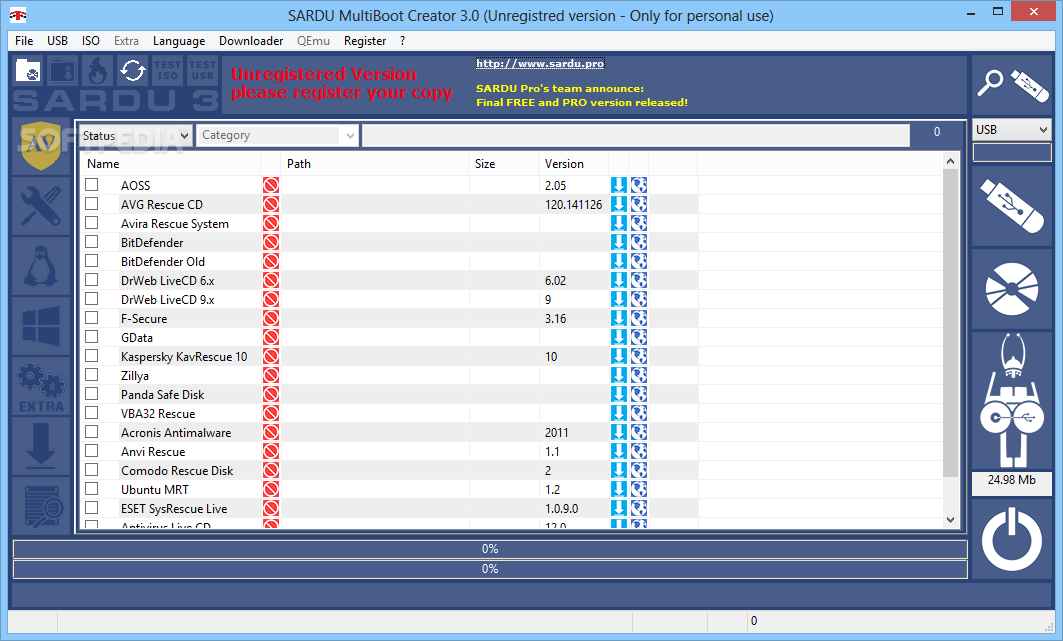Open the Windows logo category

tap(41, 327)
